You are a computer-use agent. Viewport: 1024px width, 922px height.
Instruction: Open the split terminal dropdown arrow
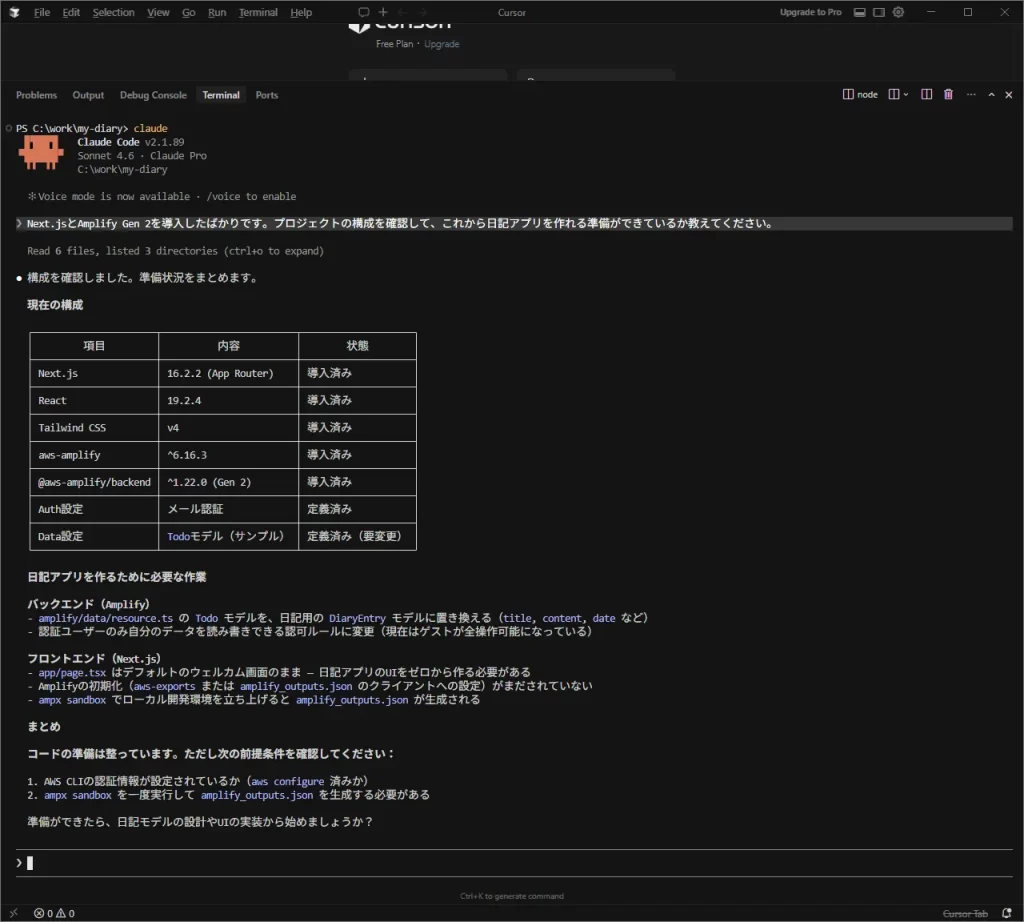[x=906, y=95]
